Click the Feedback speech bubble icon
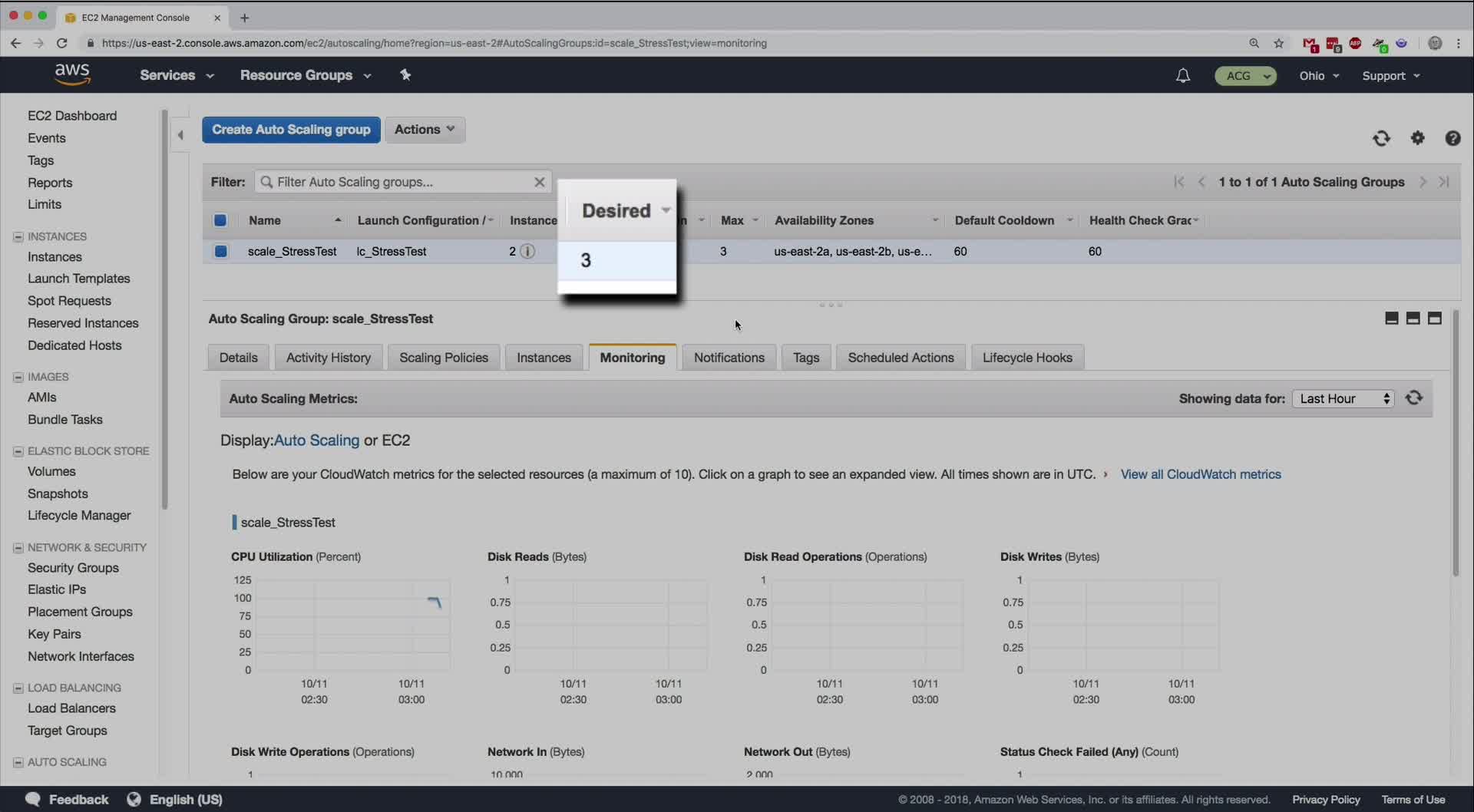 pos(33,799)
